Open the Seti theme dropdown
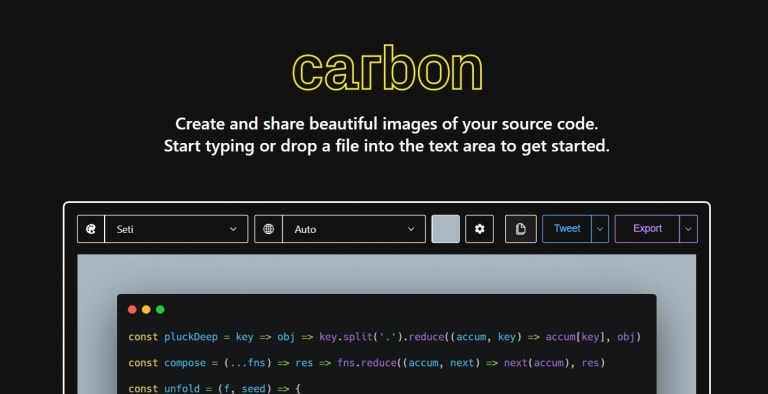 coord(176,229)
